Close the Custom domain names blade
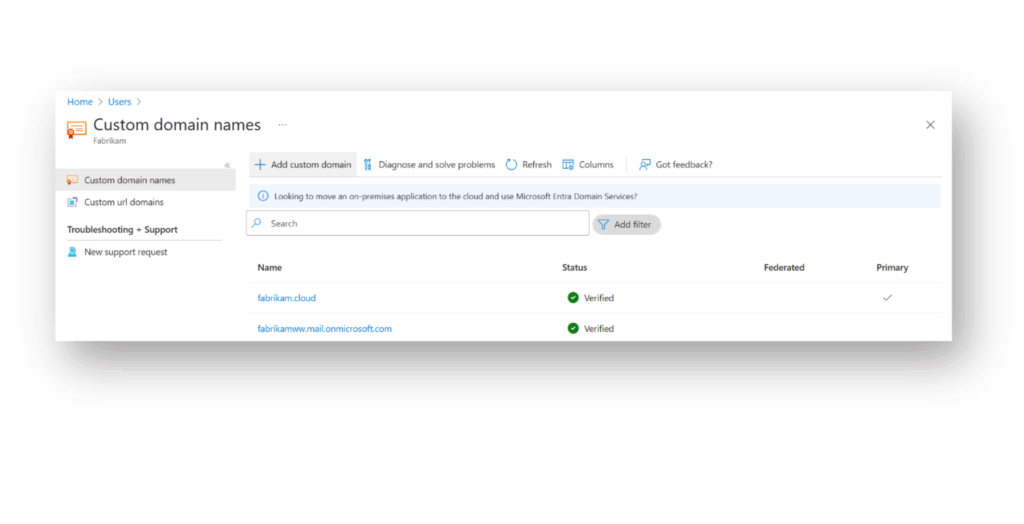This screenshot has height=524, width=1024. point(931,125)
